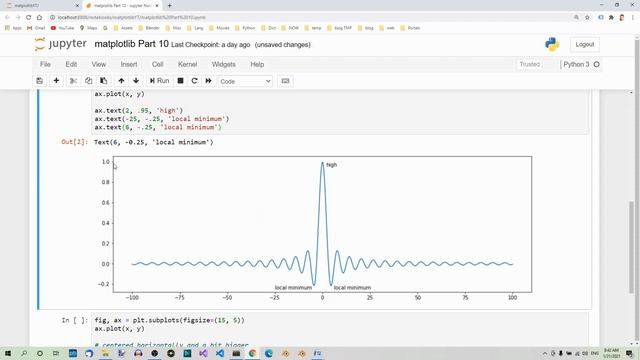Click the ax.text 'high' code line
Screen dimensions: 640x360
(x=139, y=111)
